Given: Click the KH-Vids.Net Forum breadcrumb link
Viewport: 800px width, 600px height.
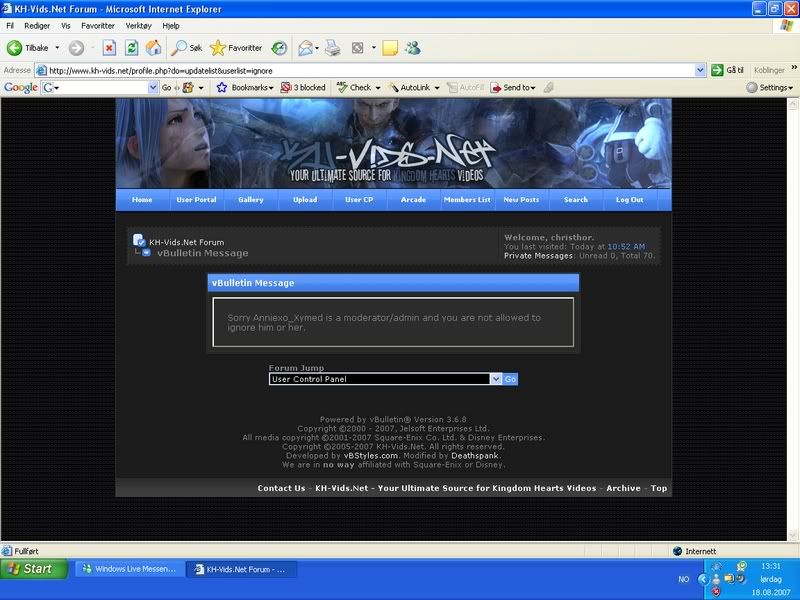Looking at the screenshot, I should (186, 242).
